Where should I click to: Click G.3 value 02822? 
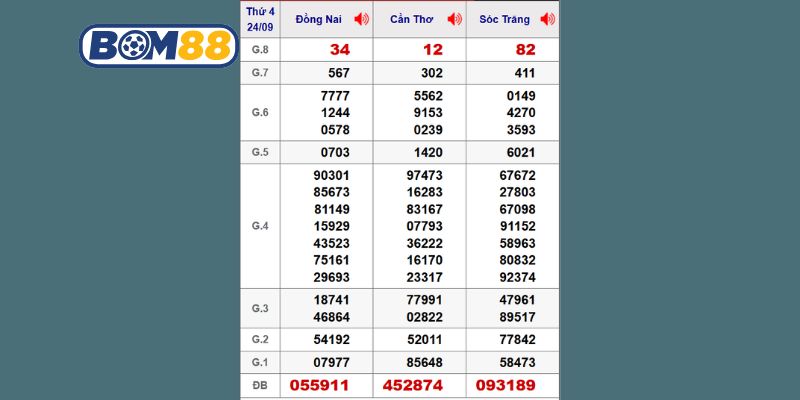(424, 317)
